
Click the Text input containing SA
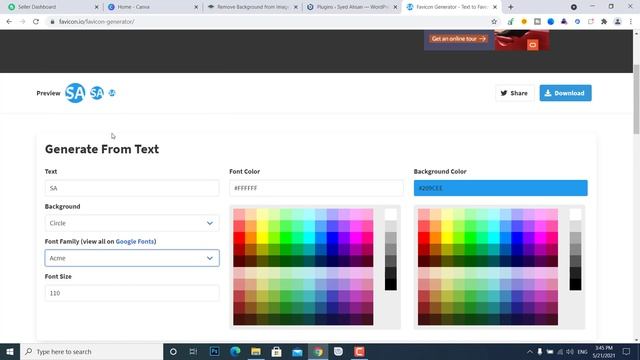132,188
